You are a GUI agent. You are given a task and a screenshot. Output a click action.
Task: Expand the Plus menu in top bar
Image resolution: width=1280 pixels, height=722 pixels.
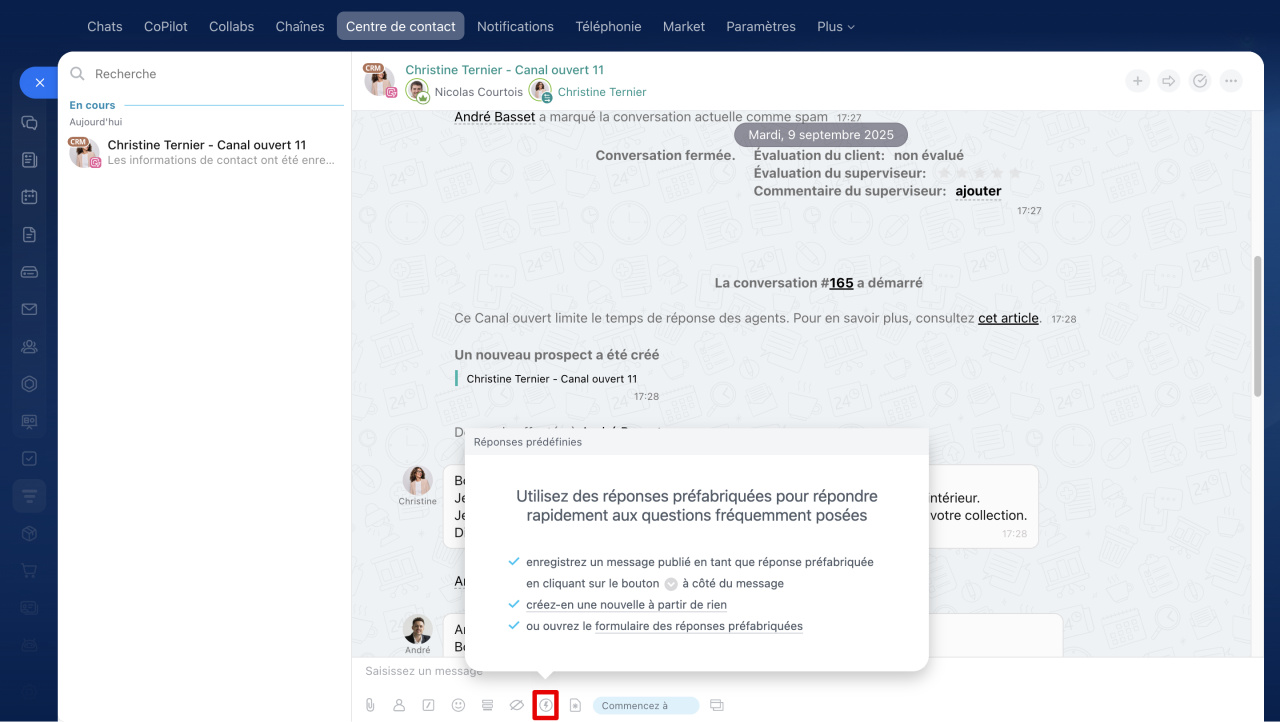point(835,27)
